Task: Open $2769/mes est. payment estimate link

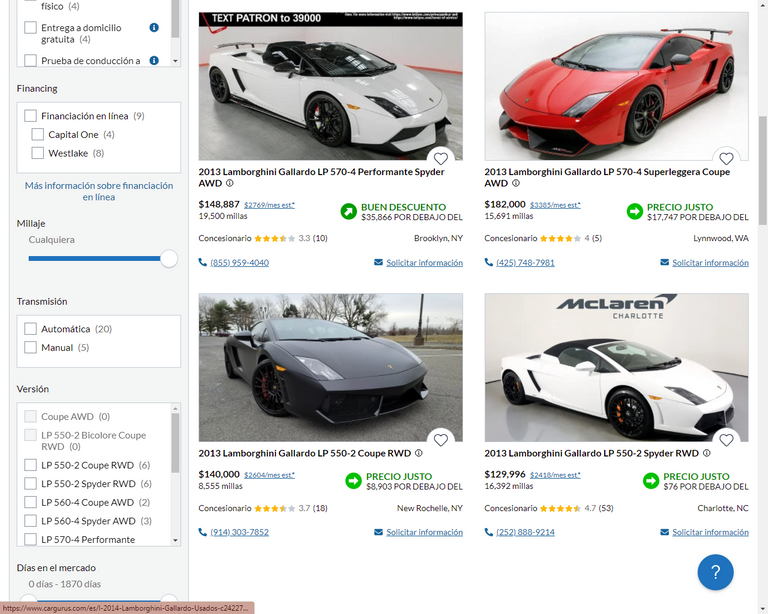Action: pos(269,205)
